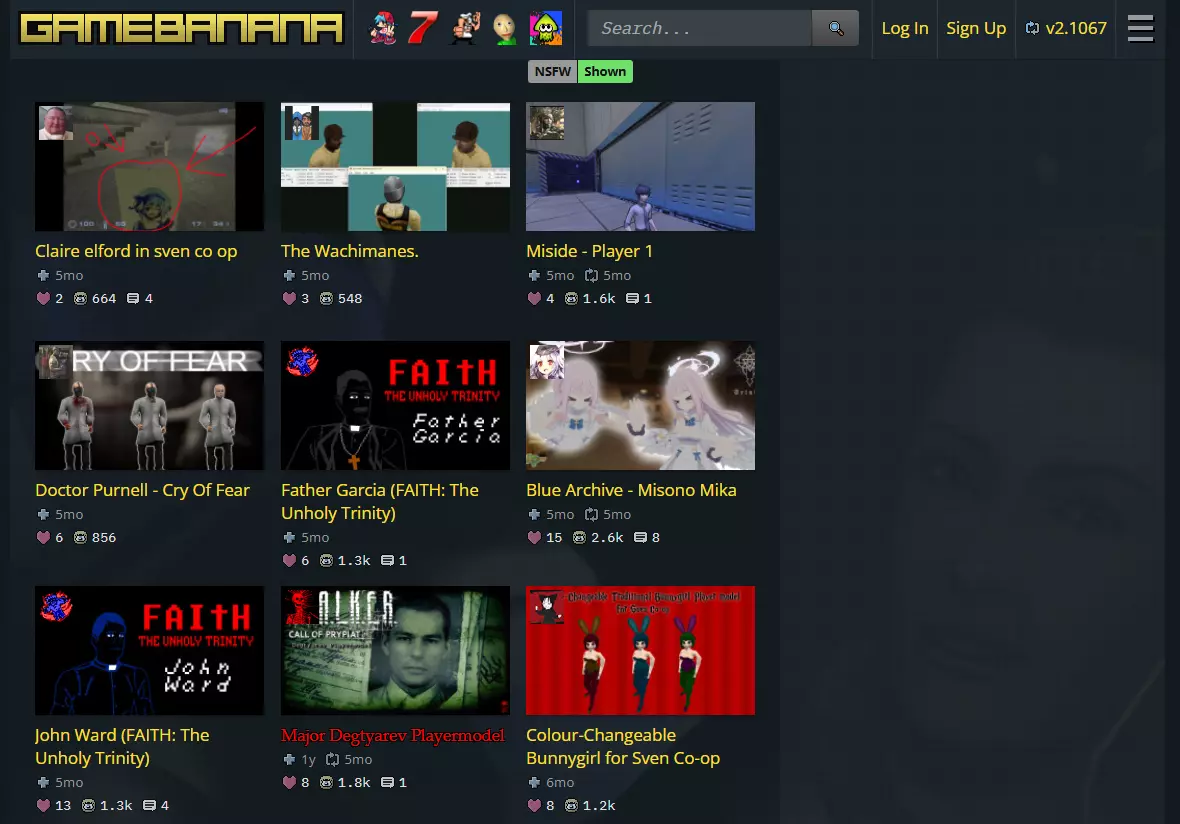Open the Sign Up link
This screenshot has width=1180, height=824.
(x=976, y=29)
